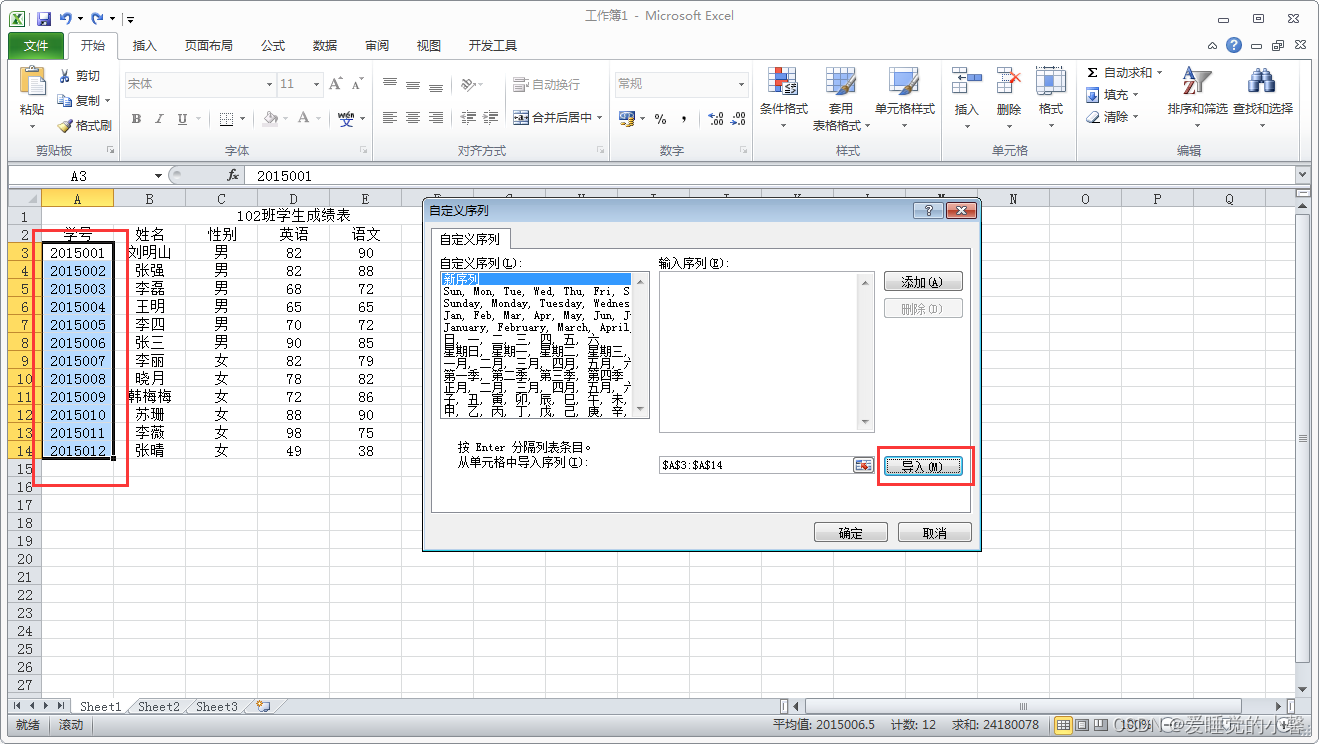
Task: Switch to Page Layout view in status bar
Action: tap(1083, 724)
